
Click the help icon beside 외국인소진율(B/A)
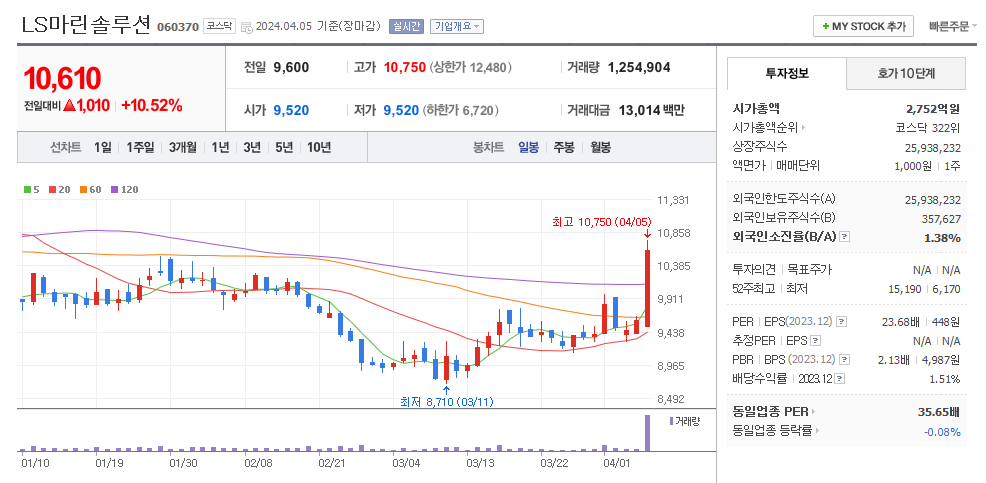tap(845, 238)
